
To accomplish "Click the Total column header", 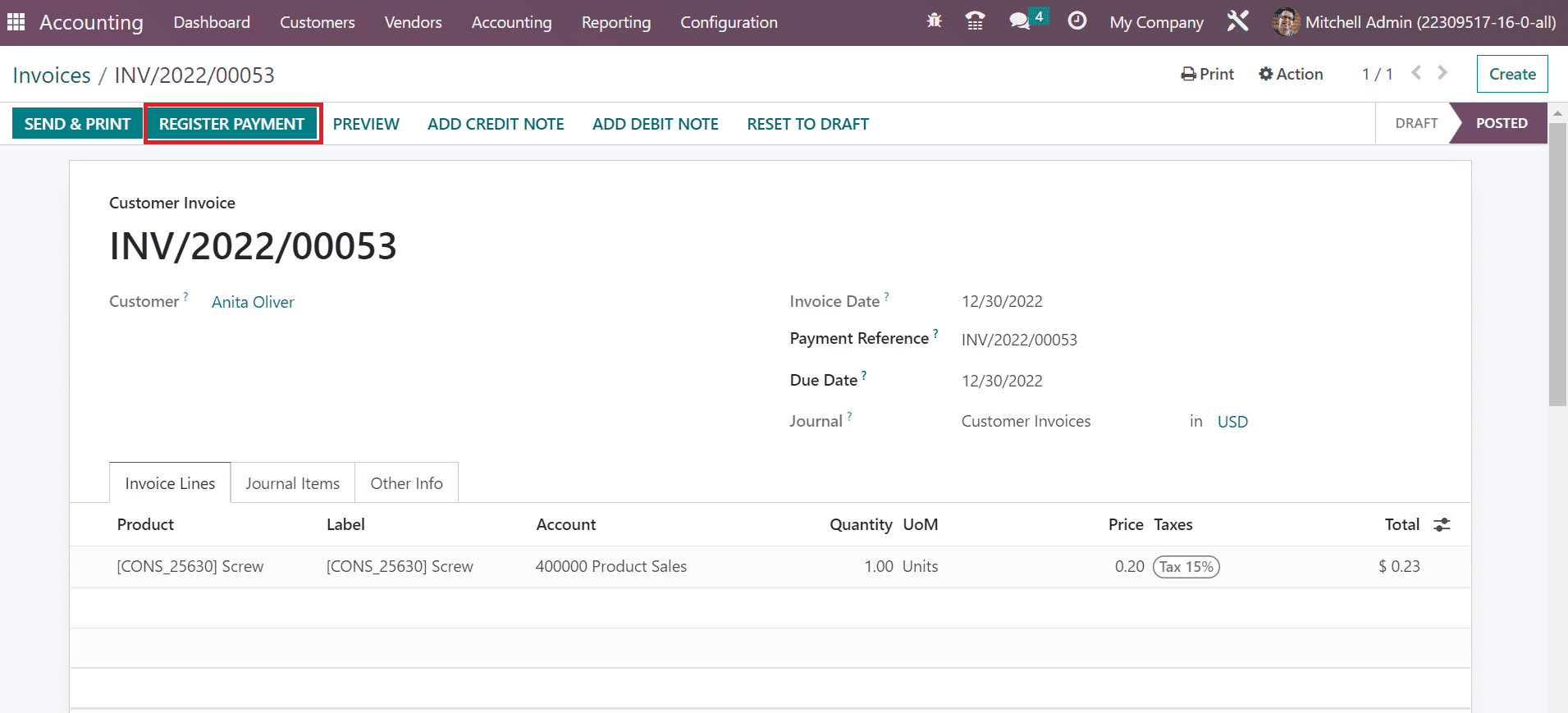I will pyautogui.click(x=1401, y=524).
